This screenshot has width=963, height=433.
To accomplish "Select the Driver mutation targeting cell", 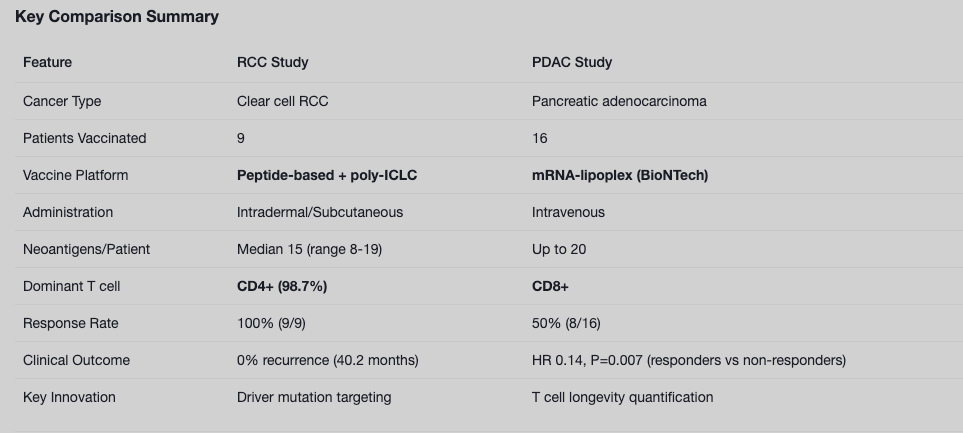I will [314, 397].
